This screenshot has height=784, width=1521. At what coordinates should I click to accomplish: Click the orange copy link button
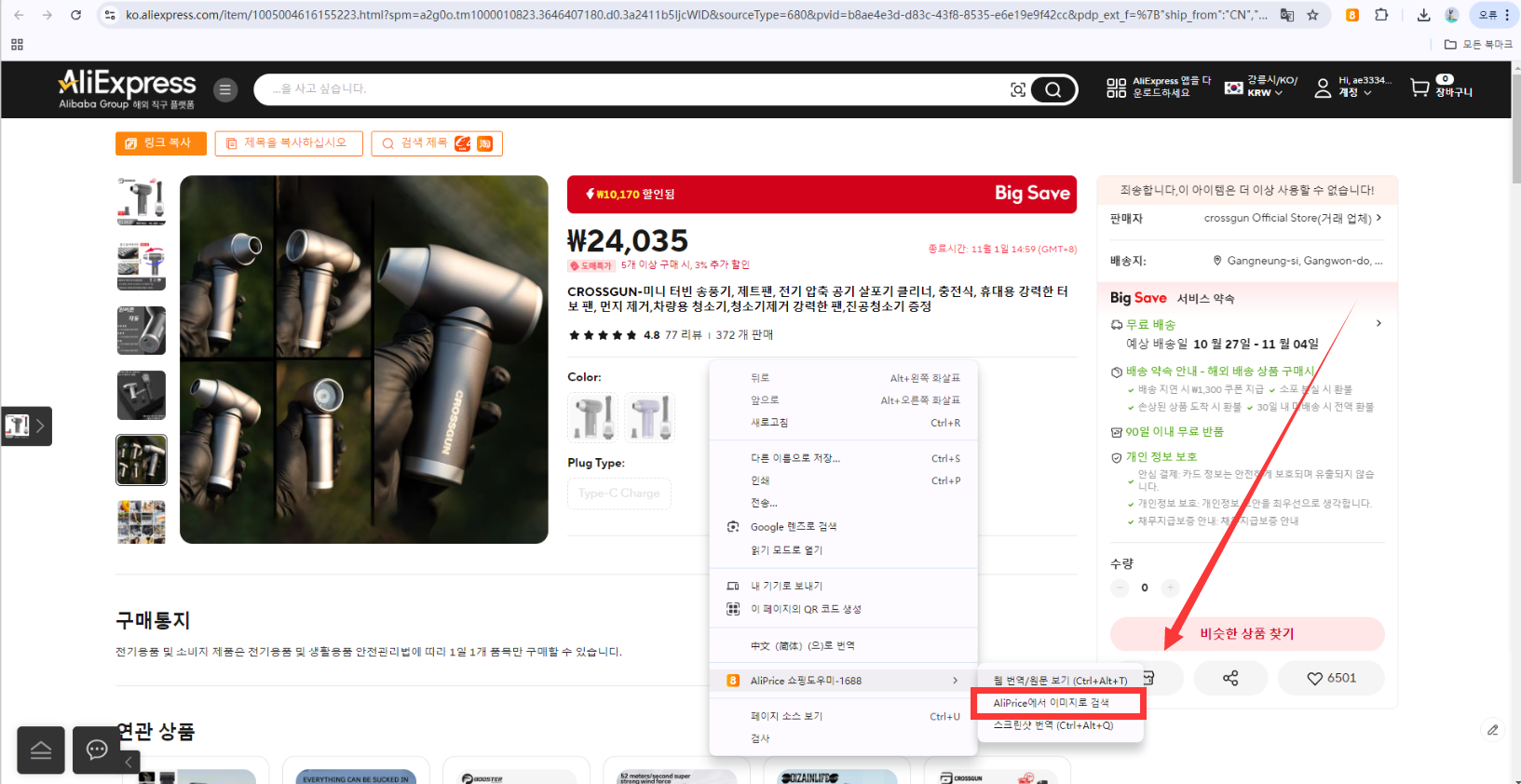(161, 143)
